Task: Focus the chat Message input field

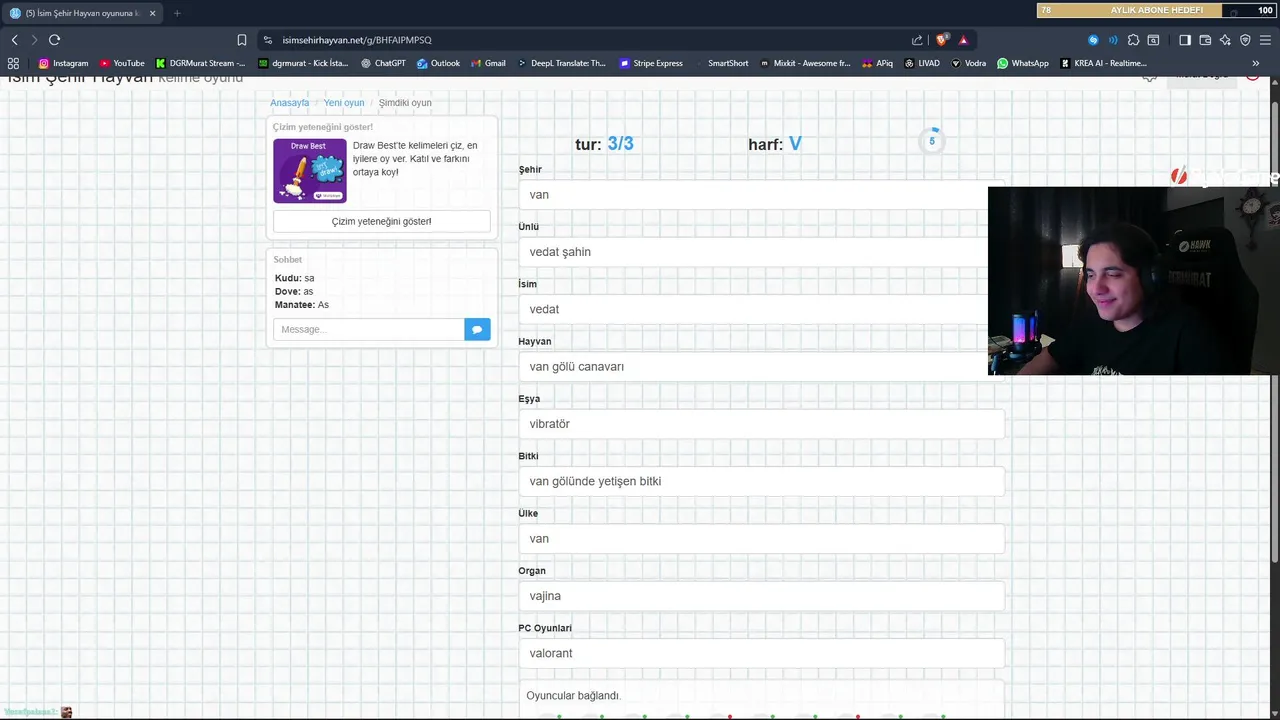Action: (x=368, y=329)
